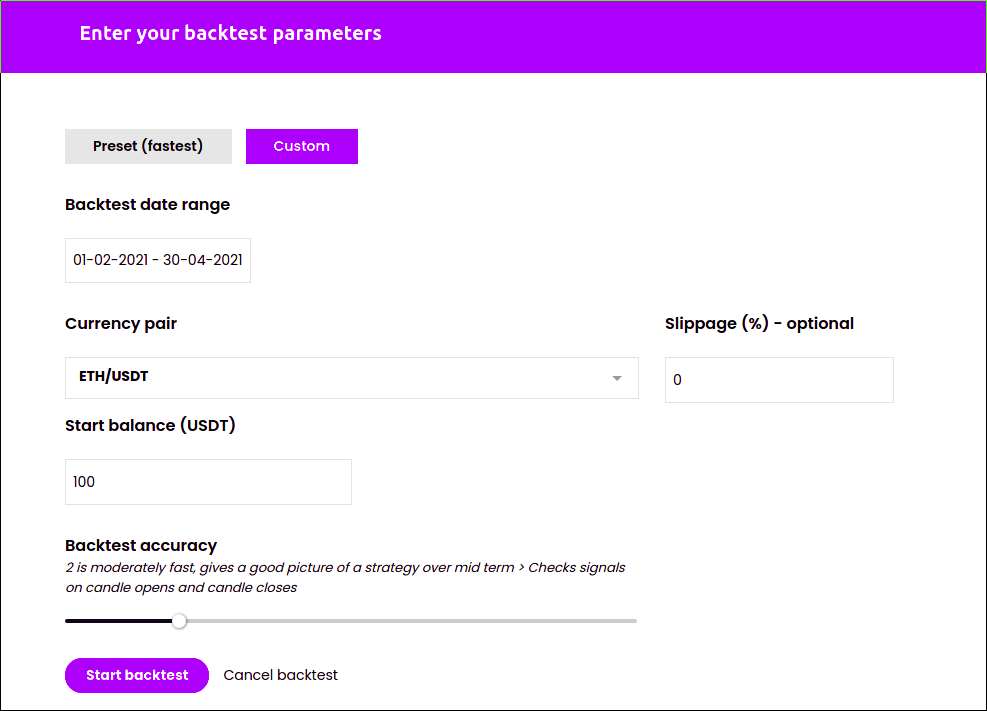Viewport: 987px width, 711px height.
Task: Click the 'Backtest date range' label
Action: pyautogui.click(x=147, y=204)
